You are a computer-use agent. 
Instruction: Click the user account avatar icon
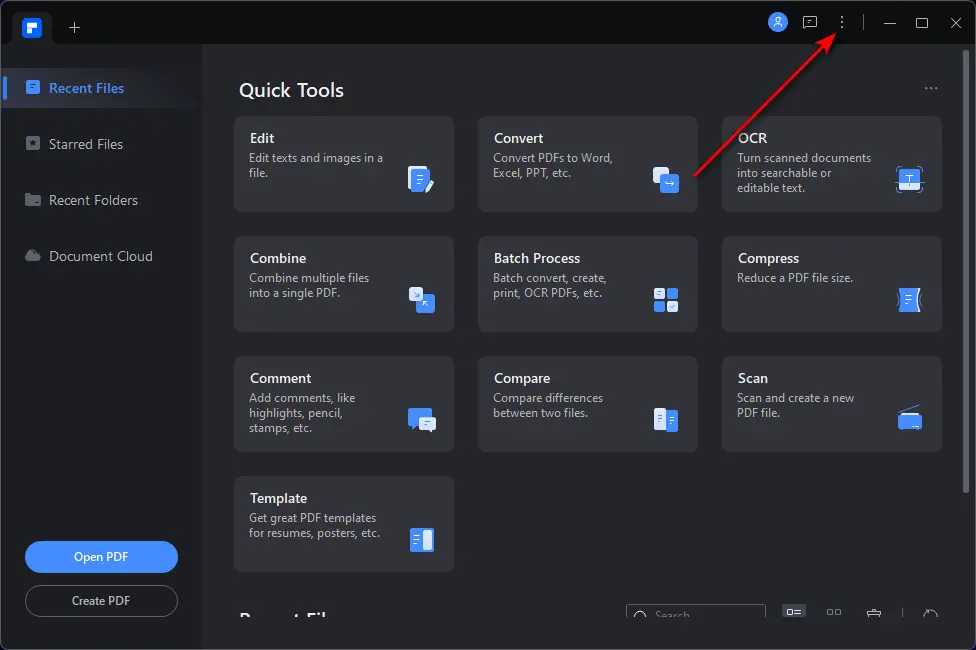click(x=778, y=22)
